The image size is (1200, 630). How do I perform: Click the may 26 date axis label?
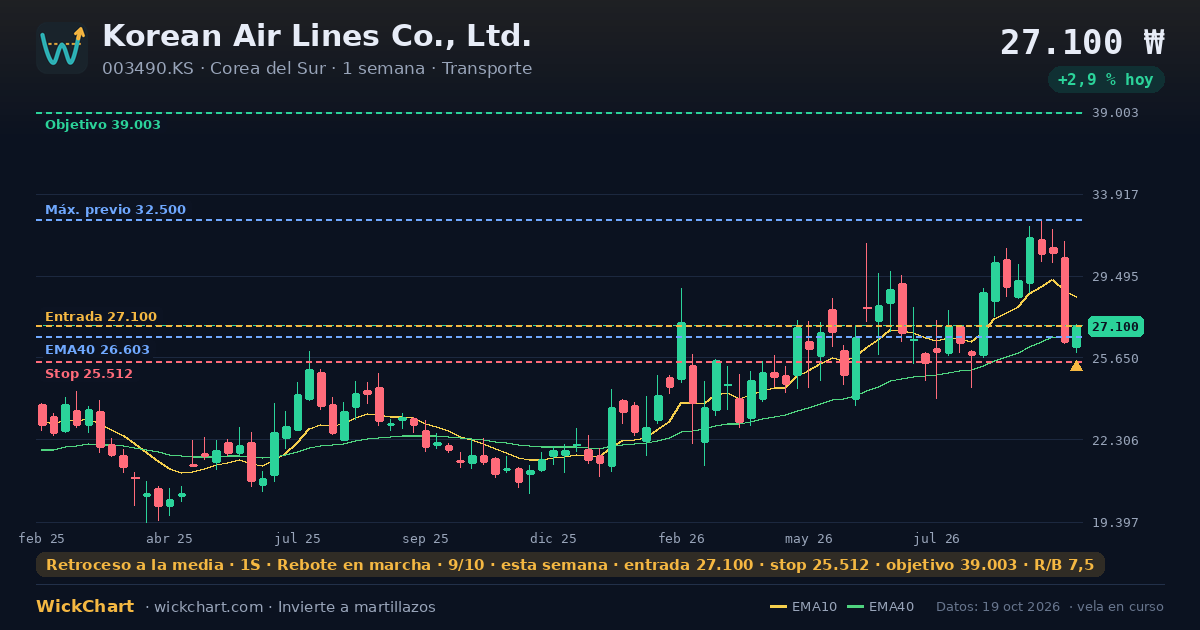coord(809,539)
